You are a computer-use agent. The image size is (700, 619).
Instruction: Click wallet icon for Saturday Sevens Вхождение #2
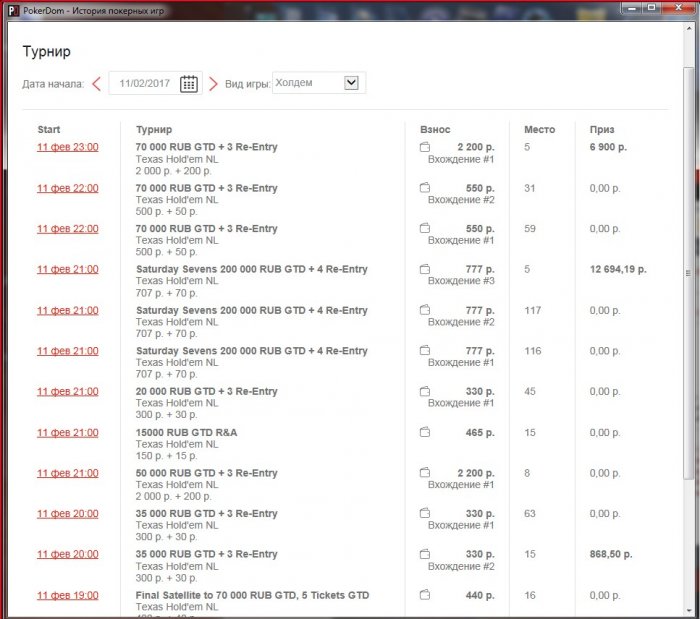(425, 310)
